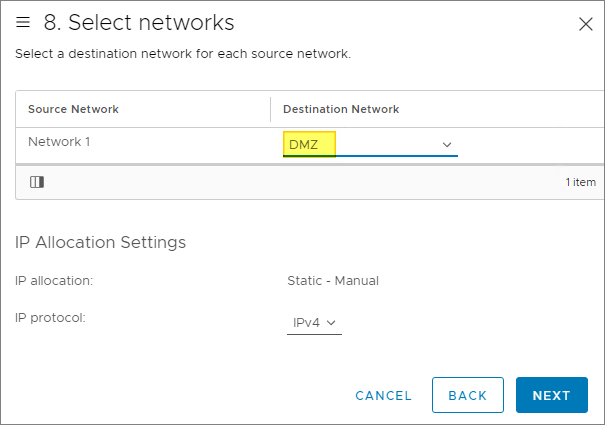Click the '1 item' count label
The height and width of the screenshot is (425, 605).
(580, 182)
